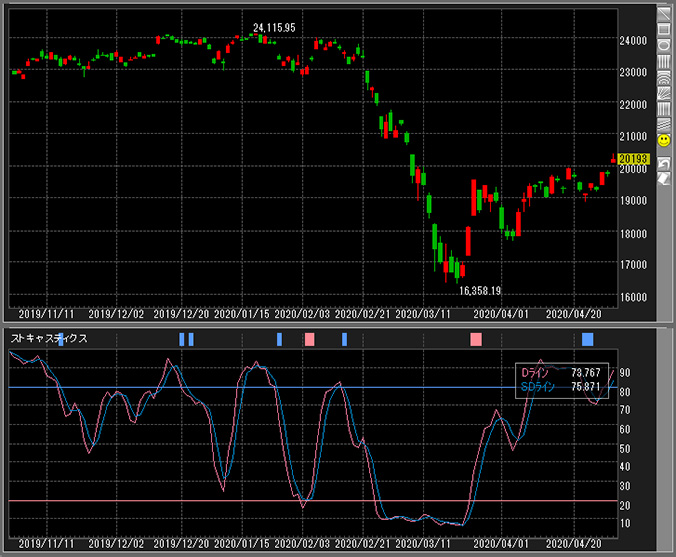Click 2020/03/11 date under the price chart
Image resolution: width=676 pixels, height=557 pixels.
click(x=422, y=314)
